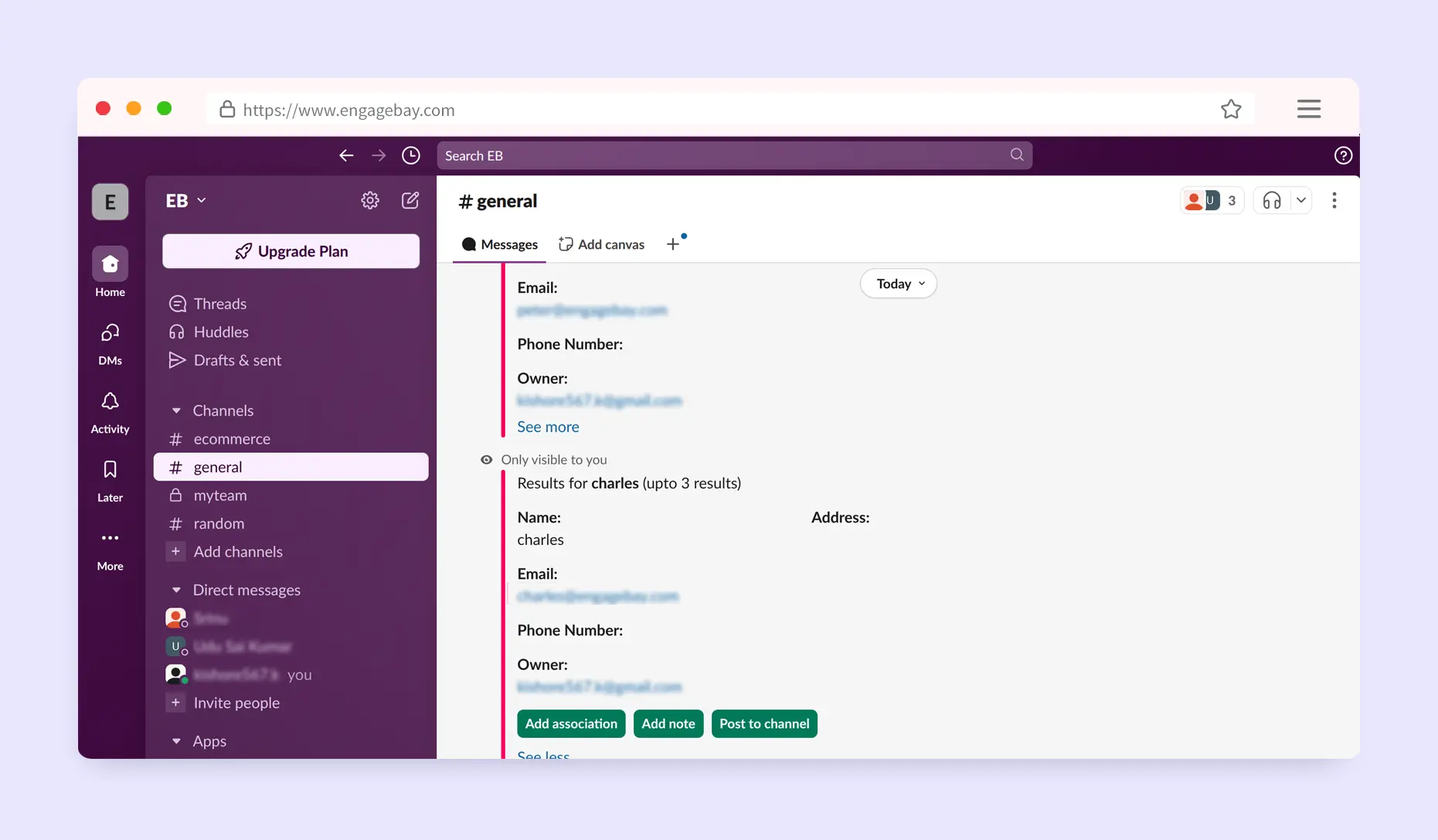Switch to the Messages tab
Viewport: 1438px width, 840px height.
(500, 244)
